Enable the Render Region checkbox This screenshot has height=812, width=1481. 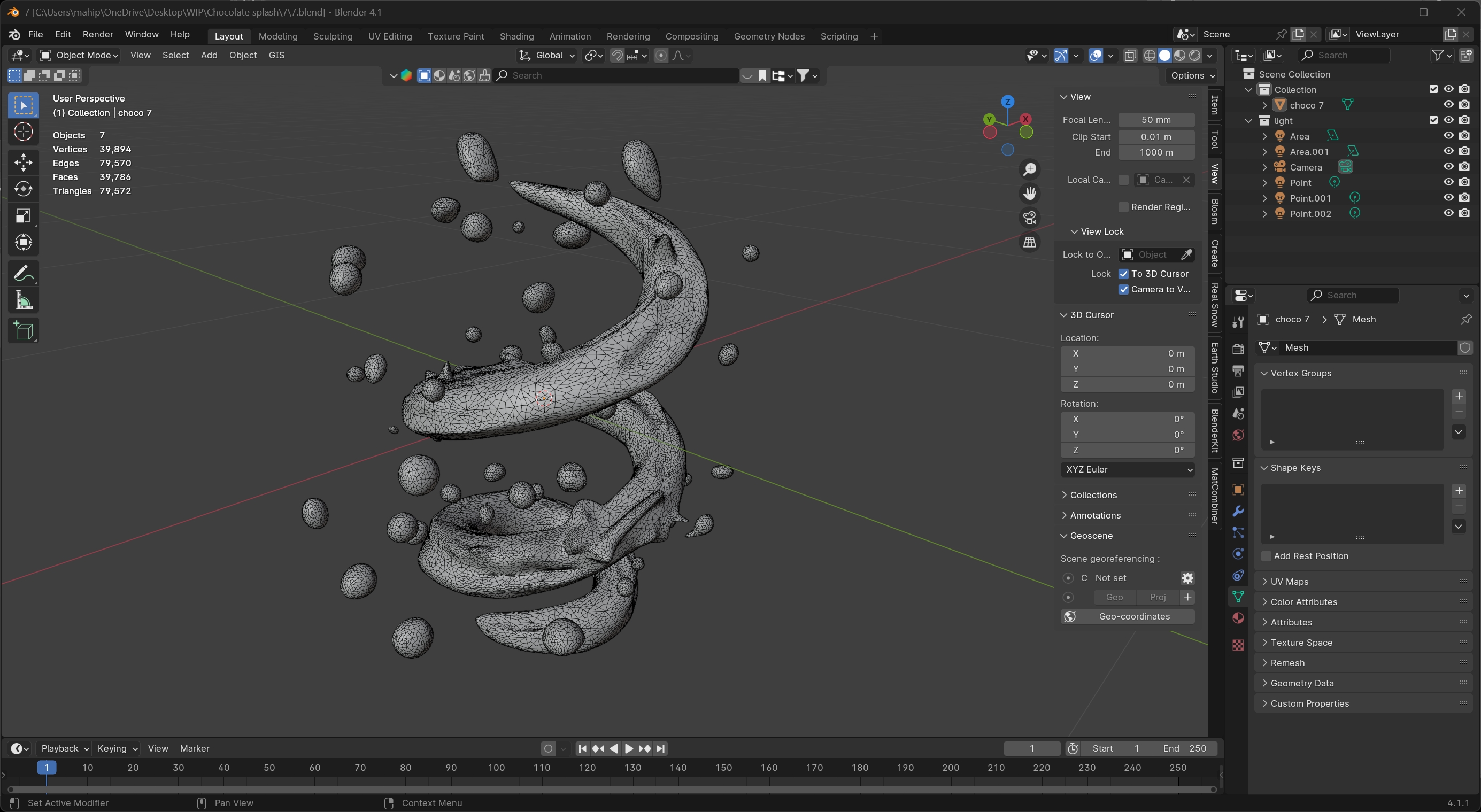click(1123, 207)
